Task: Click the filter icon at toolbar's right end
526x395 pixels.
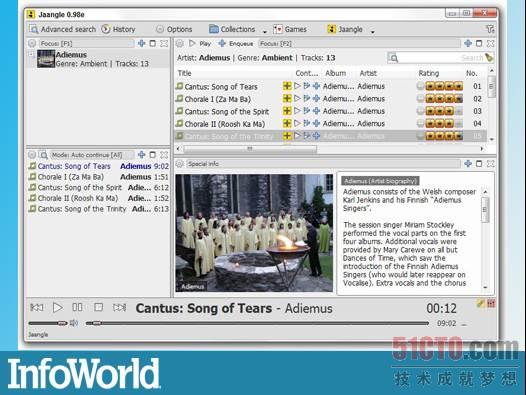Action: click(x=490, y=29)
